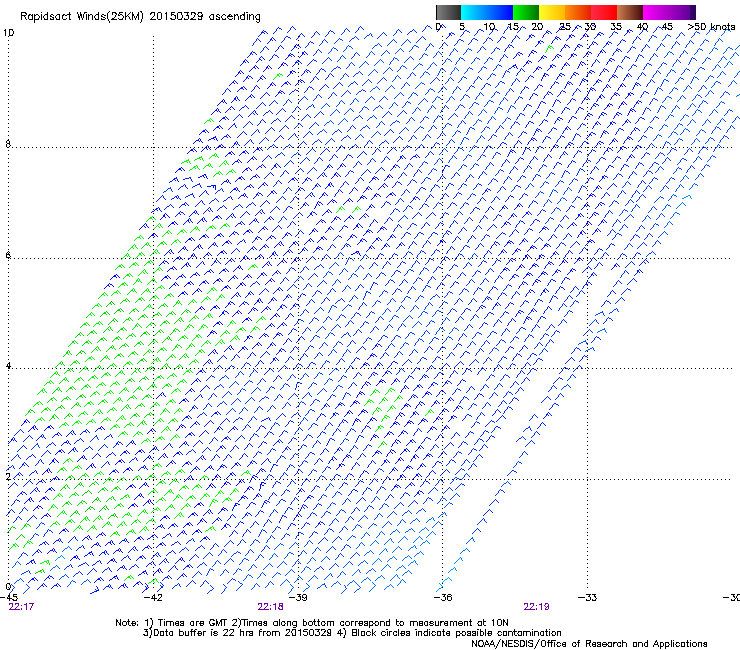
Task: Click latitude label '6' on left axis
Action: 8,255
